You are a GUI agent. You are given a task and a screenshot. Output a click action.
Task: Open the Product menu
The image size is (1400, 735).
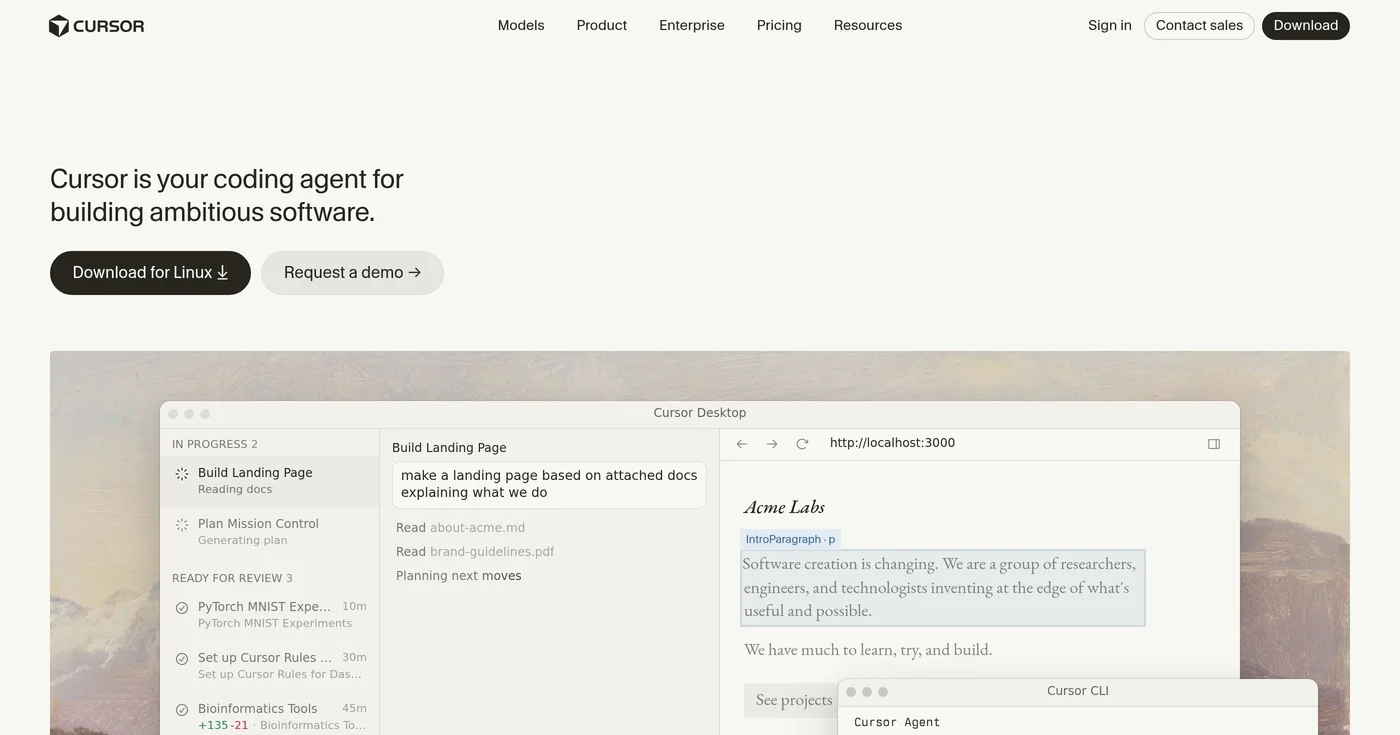pyautogui.click(x=602, y=25)
